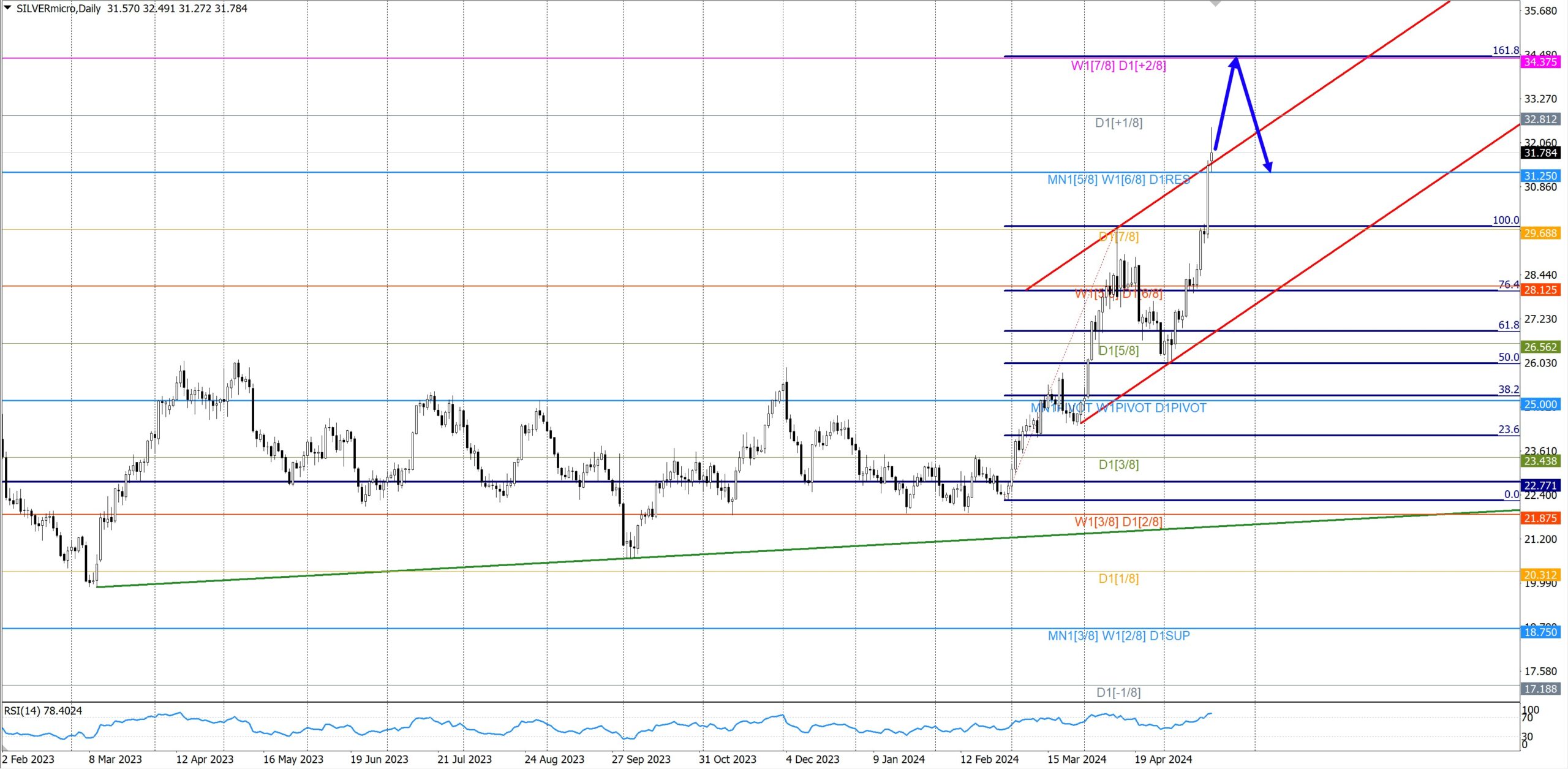Click the MN1[3/8] W1[2/8] D1SUP label
1568x769 pixels.
pyautogui.click(x=1118, y=636)
